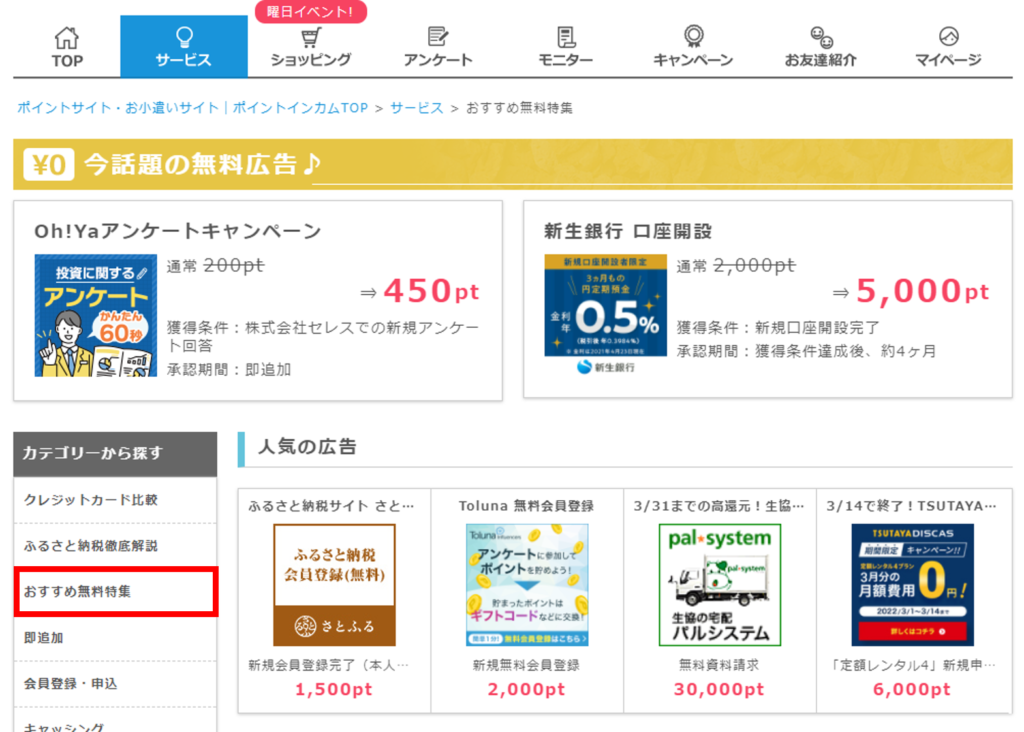Image resolution: width=1024 pixels, height=732 pixels.
Task: Open the 3/14で終了！TSUTAYA… ad title
Action: (x=912, y=506)
